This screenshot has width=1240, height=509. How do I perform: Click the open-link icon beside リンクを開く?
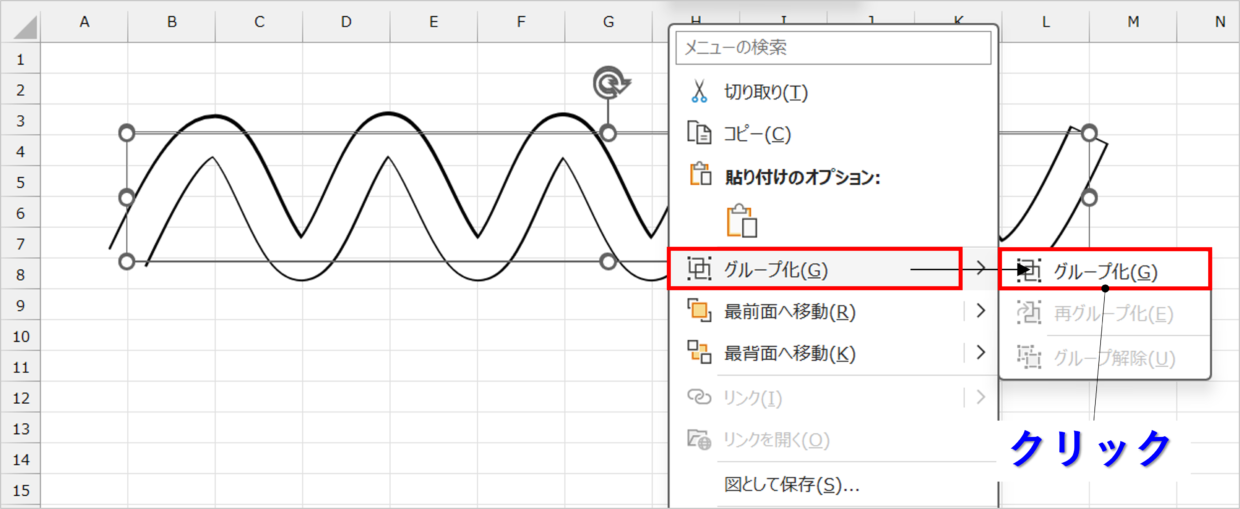698,439
